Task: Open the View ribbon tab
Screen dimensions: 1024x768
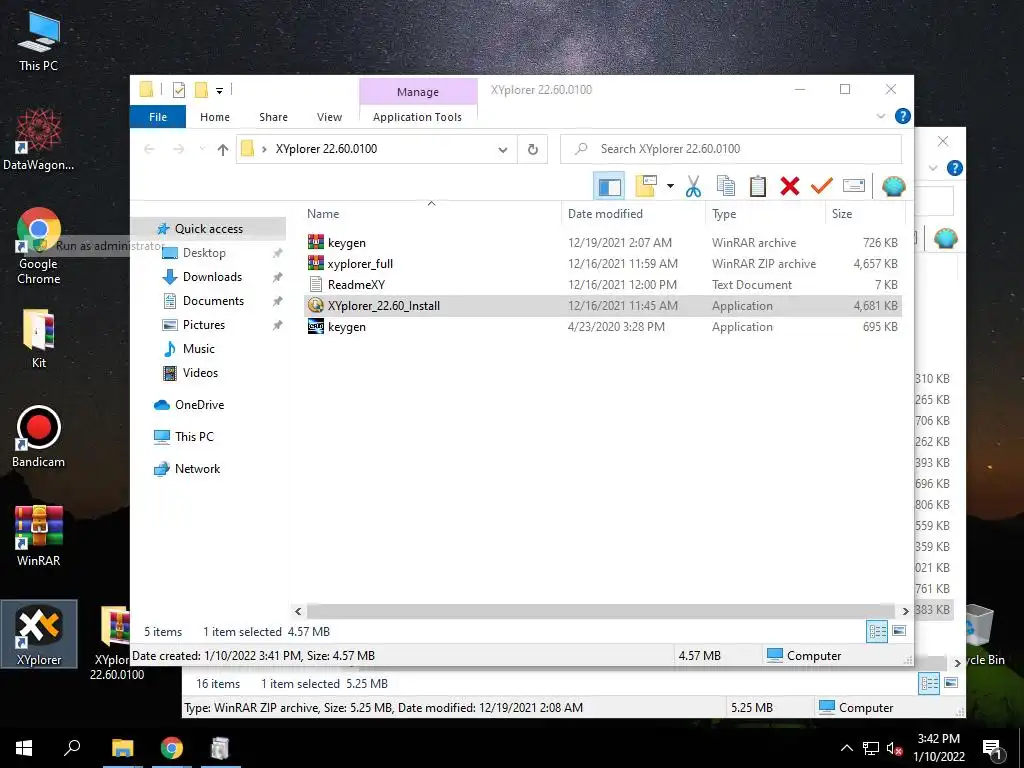Action: (x=329, y=117)
